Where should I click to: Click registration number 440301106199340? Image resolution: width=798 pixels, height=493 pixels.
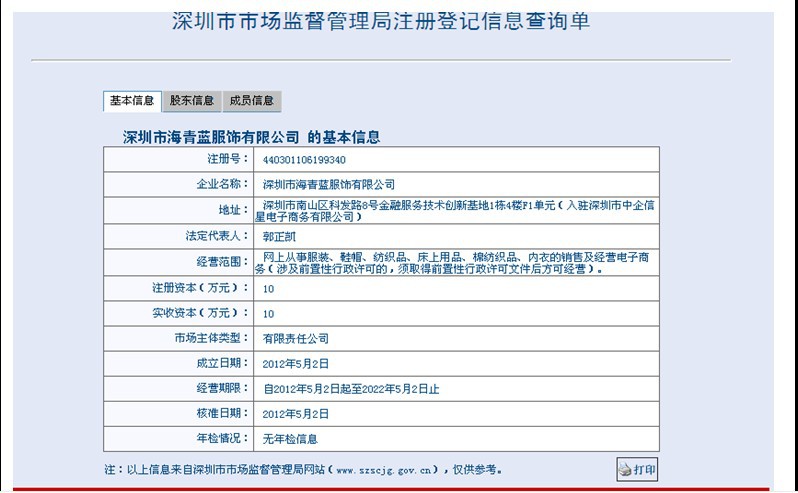pyautogui.click(x=304, y=159)
